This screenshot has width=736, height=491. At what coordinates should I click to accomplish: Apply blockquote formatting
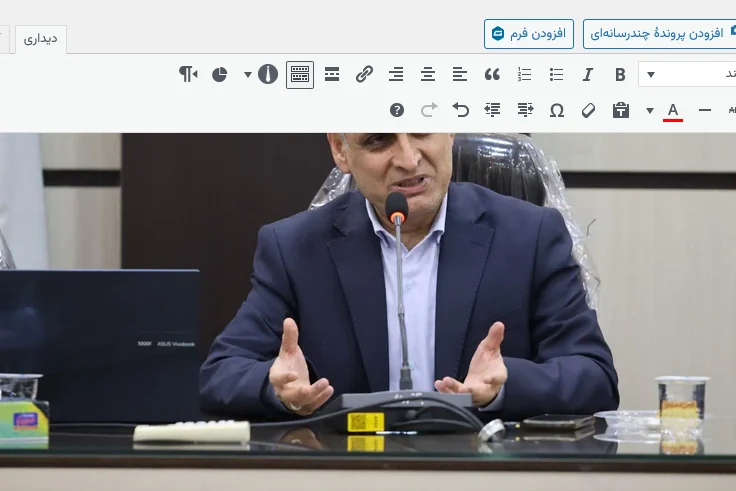[492, 75]
